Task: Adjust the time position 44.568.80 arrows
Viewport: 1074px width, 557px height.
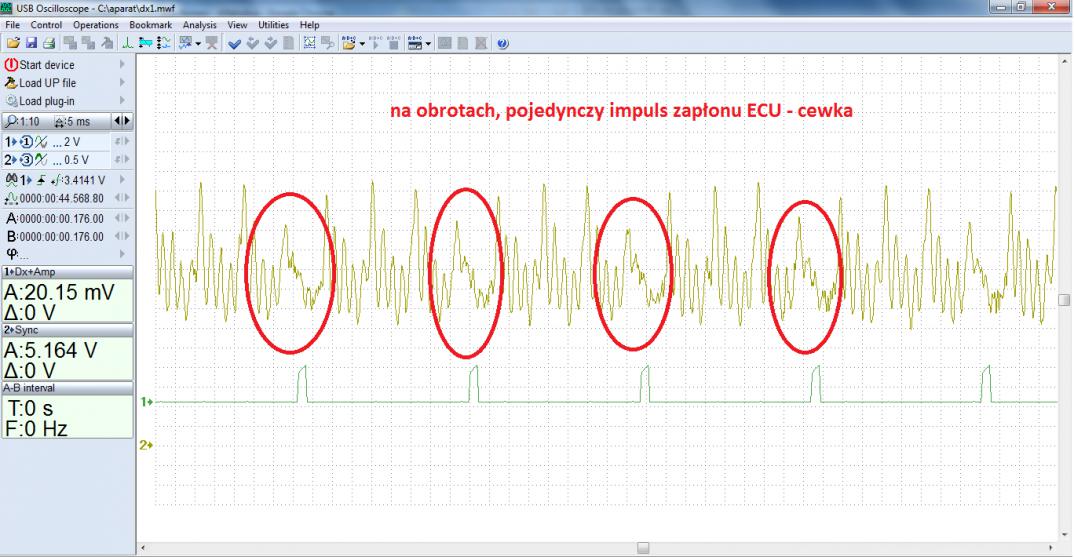Action: point(121,198)
